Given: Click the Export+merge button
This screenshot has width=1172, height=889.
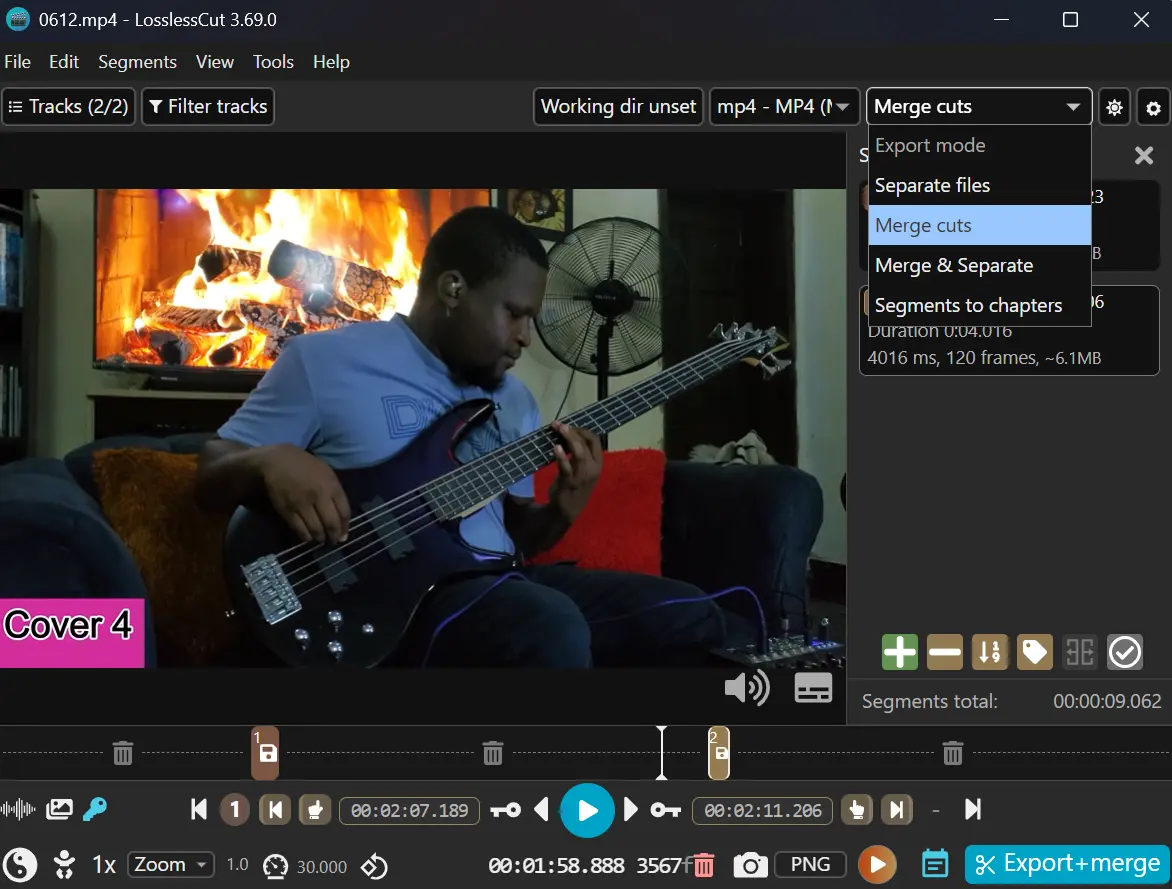Looking at the screenshot, I should [x=1067, y=864].
